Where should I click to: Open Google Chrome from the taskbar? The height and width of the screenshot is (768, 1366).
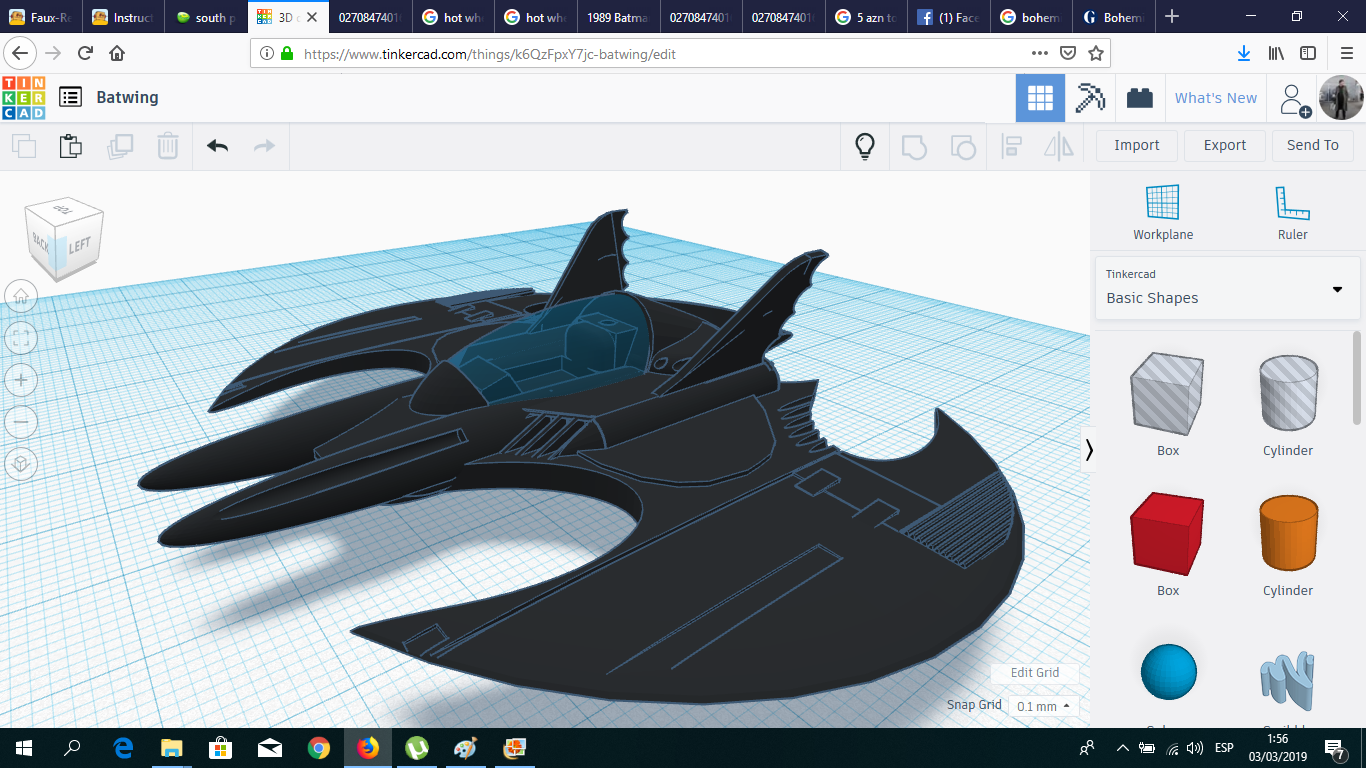point(319,748)
